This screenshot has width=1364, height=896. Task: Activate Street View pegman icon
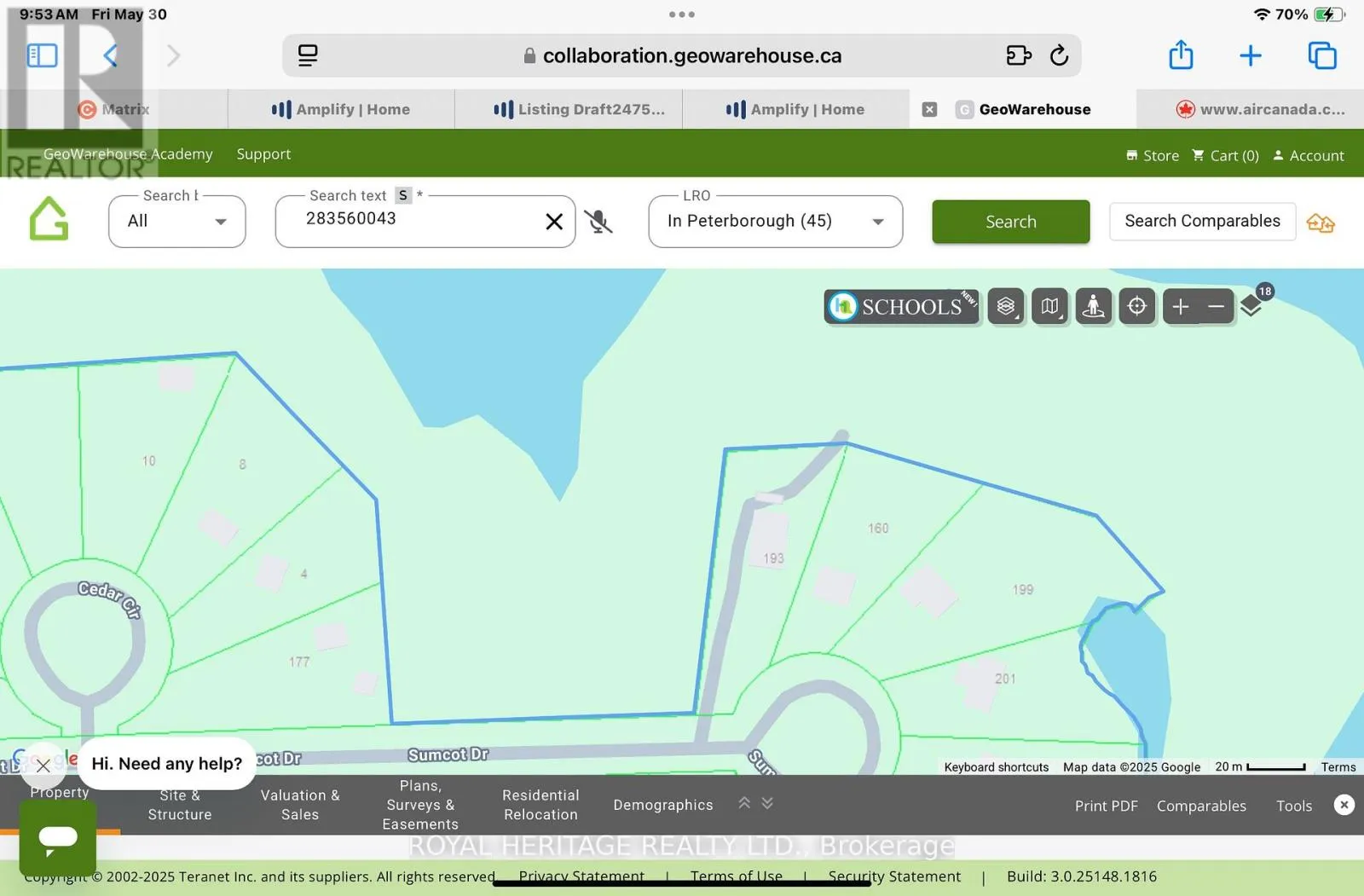click(1093, 307)
